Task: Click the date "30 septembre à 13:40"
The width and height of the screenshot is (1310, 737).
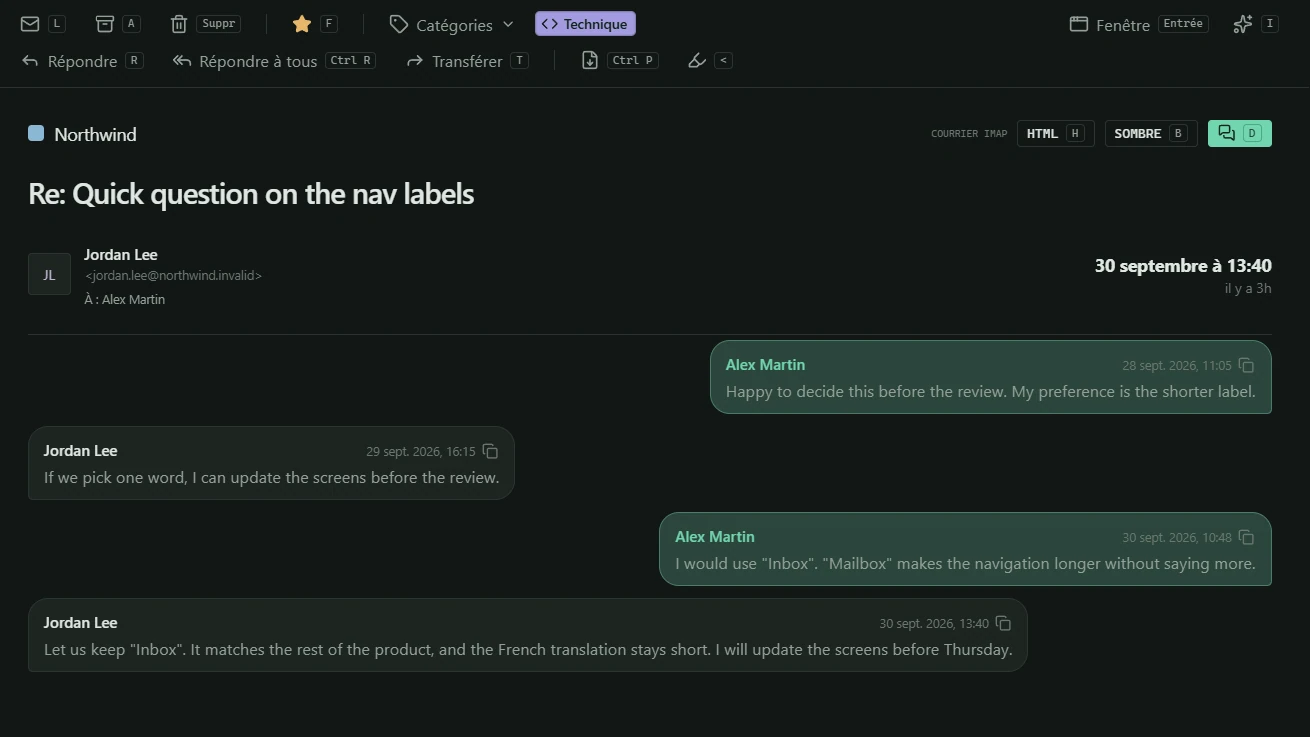Action: click(1183, 266)
